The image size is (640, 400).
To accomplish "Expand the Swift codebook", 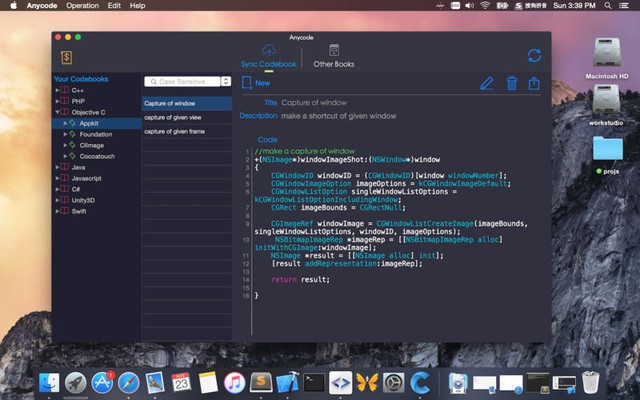I will pos(58,211).
